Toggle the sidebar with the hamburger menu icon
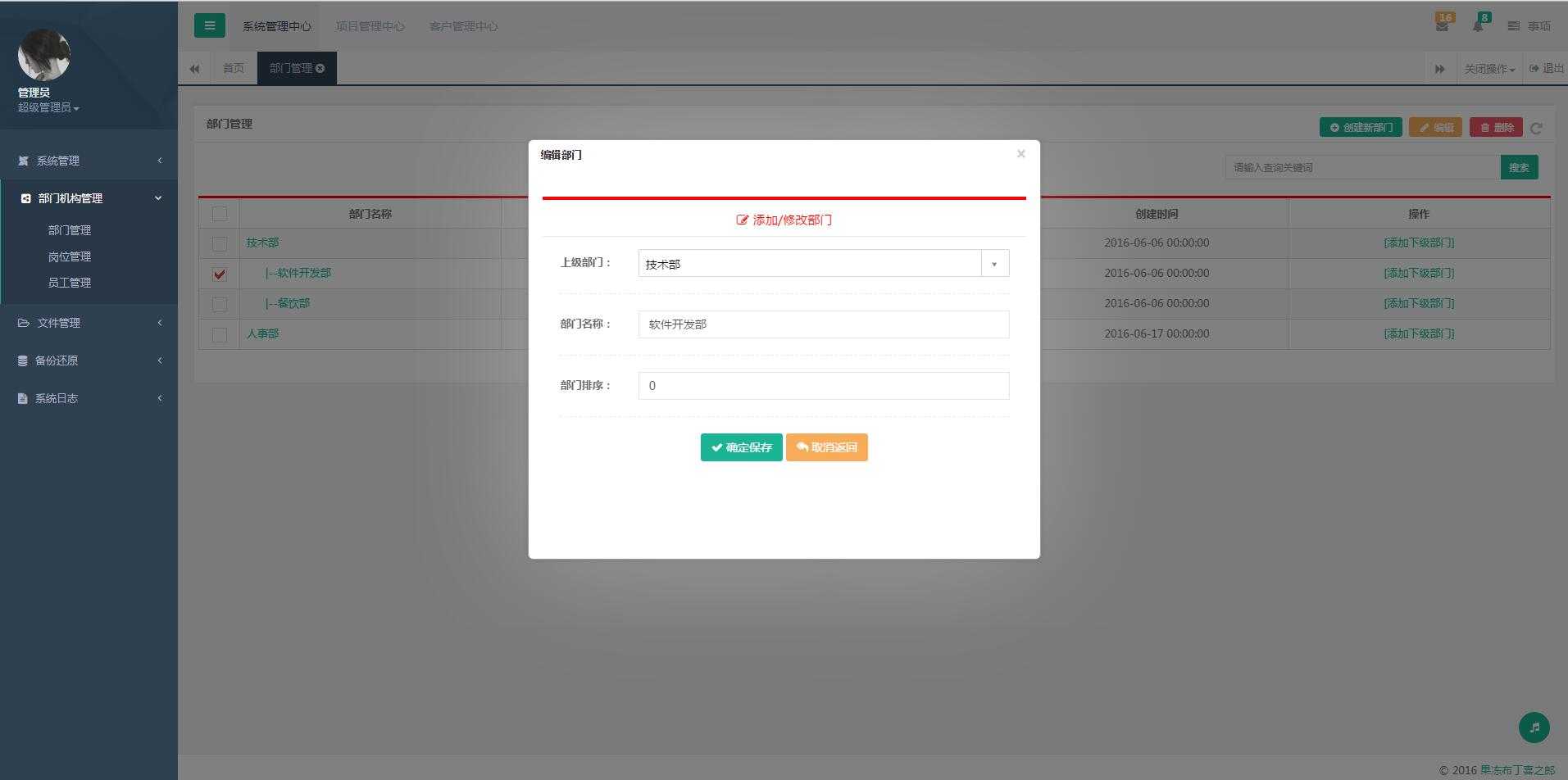 (209, 25)
